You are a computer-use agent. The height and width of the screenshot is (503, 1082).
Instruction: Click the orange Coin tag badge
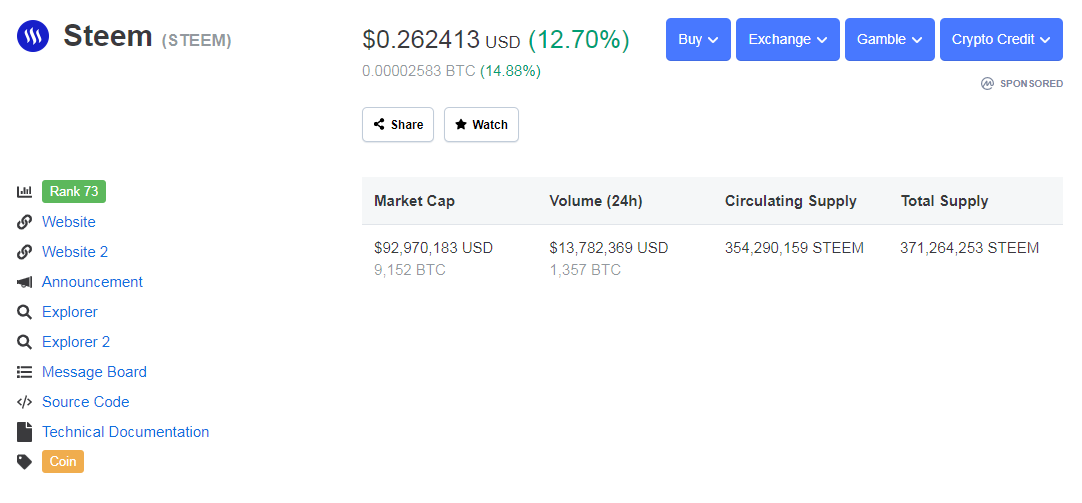tap(63, 462)
